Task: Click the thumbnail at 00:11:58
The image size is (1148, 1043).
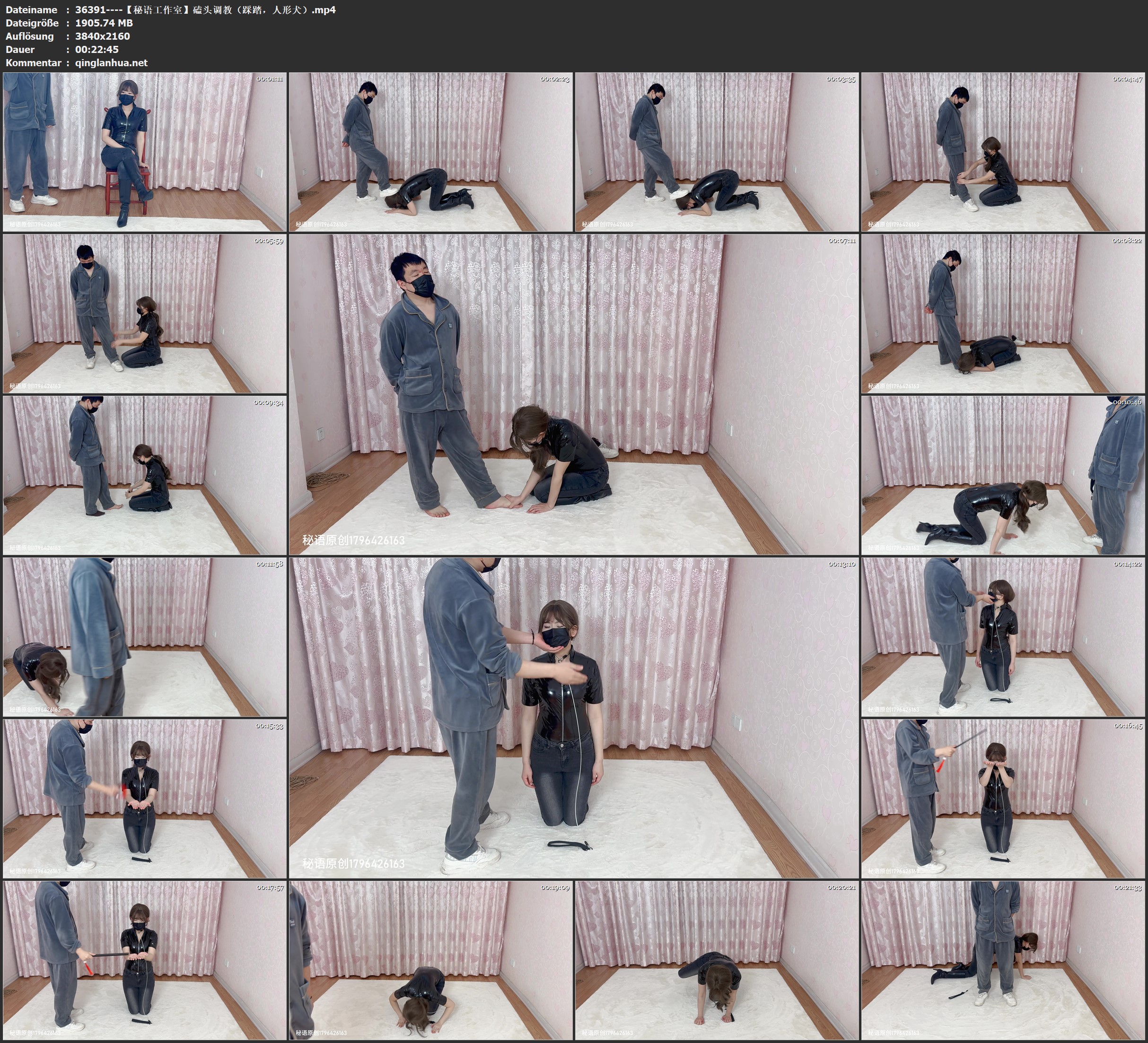Action: click(x=145, y=636)
